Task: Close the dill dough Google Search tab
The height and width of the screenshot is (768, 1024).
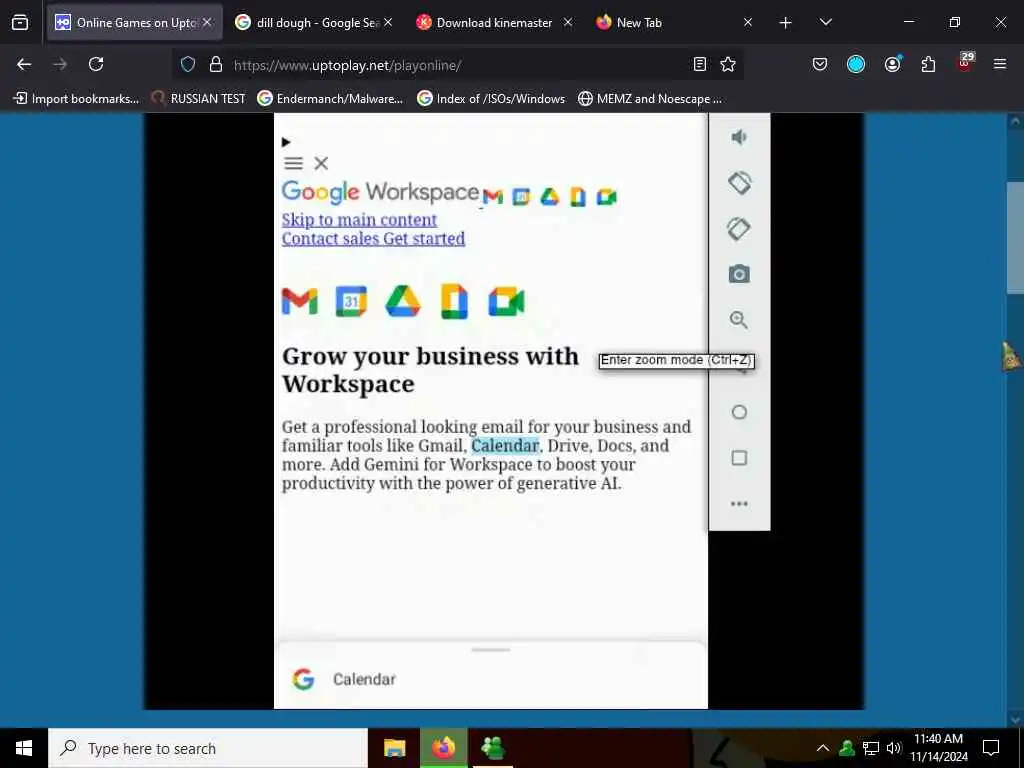Action: coord(388,23)
